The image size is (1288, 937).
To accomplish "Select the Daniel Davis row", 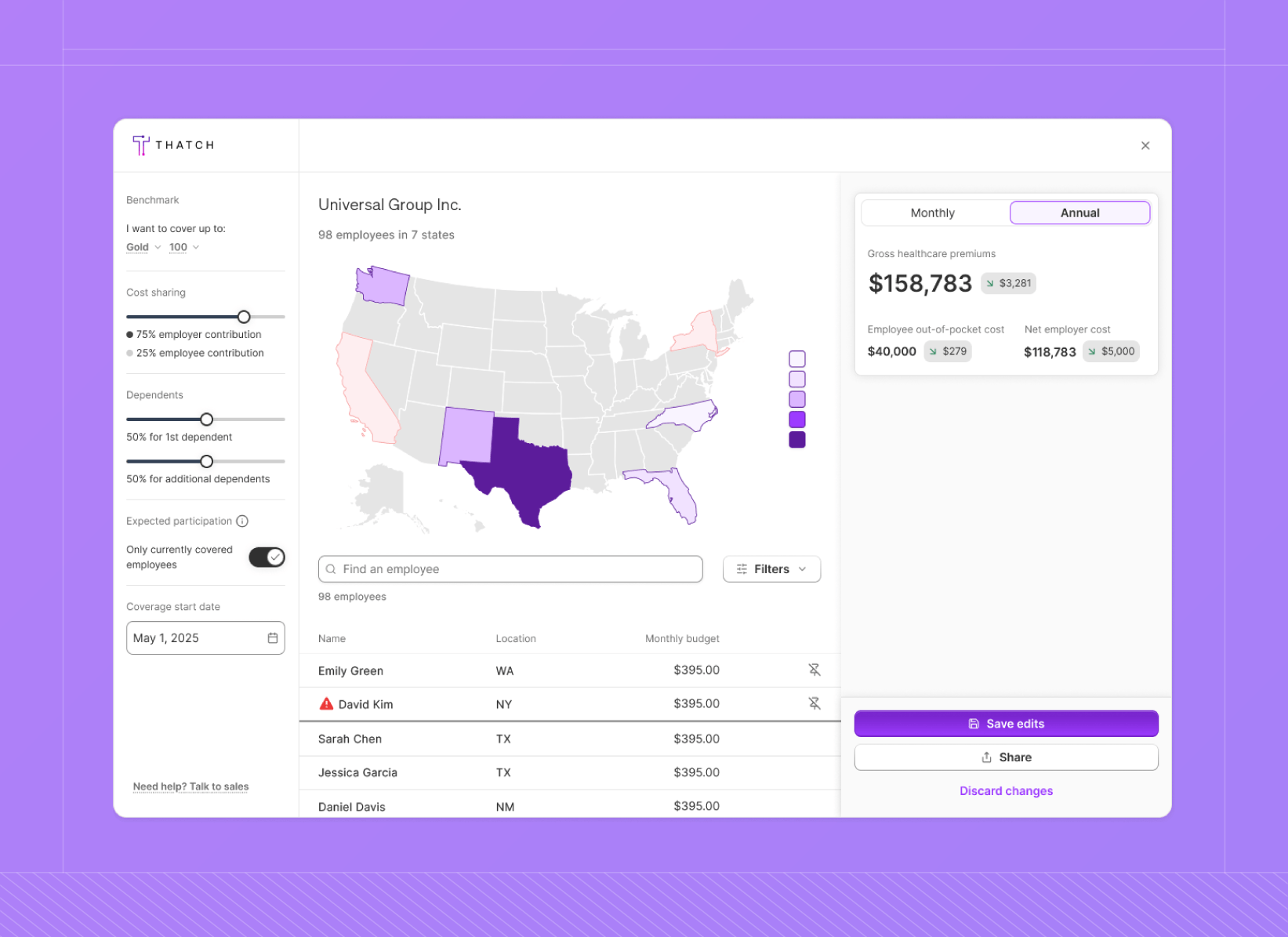I will point(570,805).
